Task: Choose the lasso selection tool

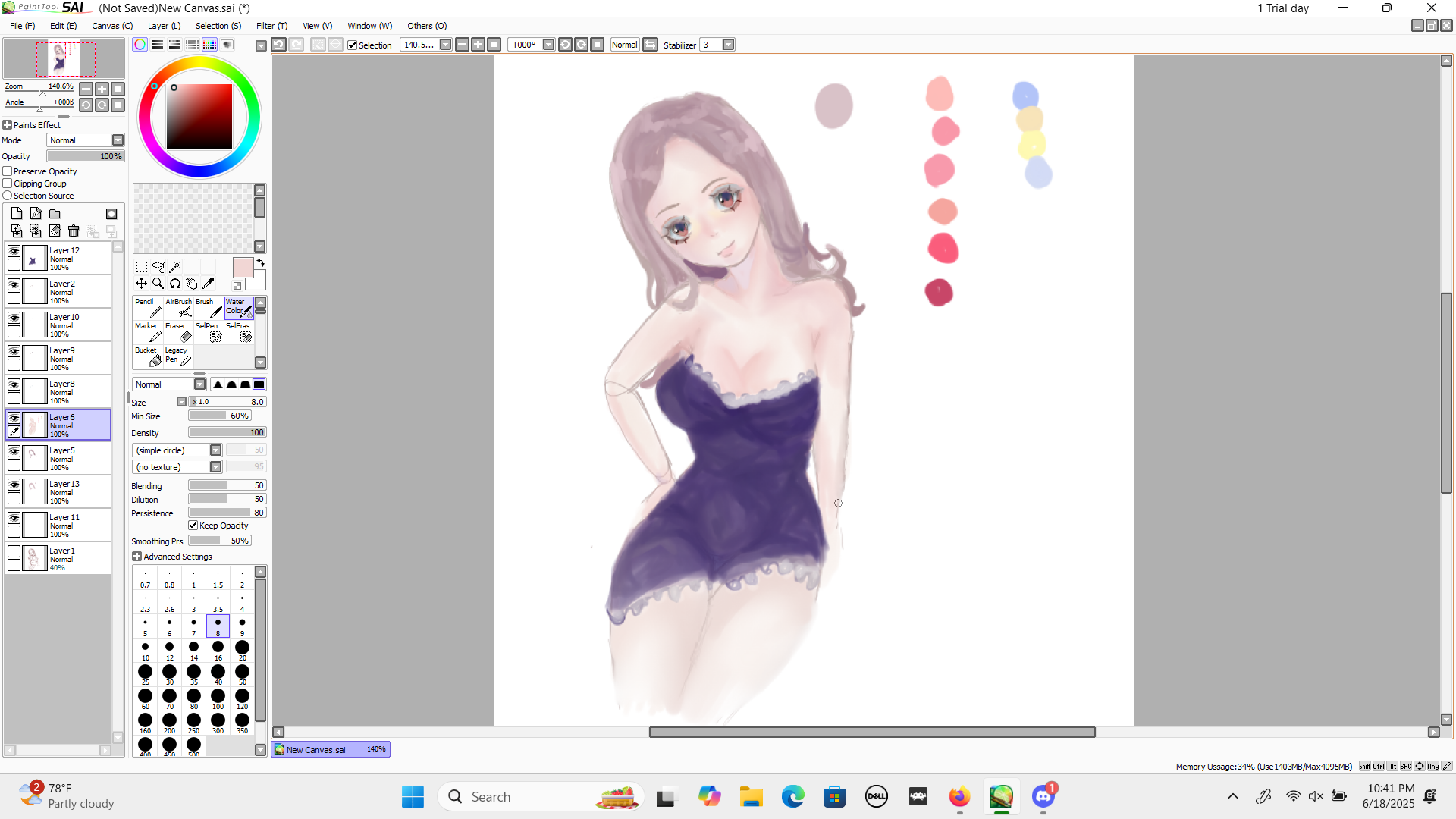Action: pyautogui.click(x=158, y=267)
